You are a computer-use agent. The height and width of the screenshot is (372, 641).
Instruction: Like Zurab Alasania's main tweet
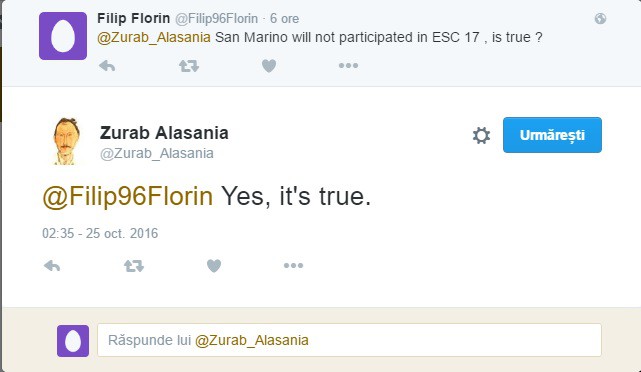[214, 266]
